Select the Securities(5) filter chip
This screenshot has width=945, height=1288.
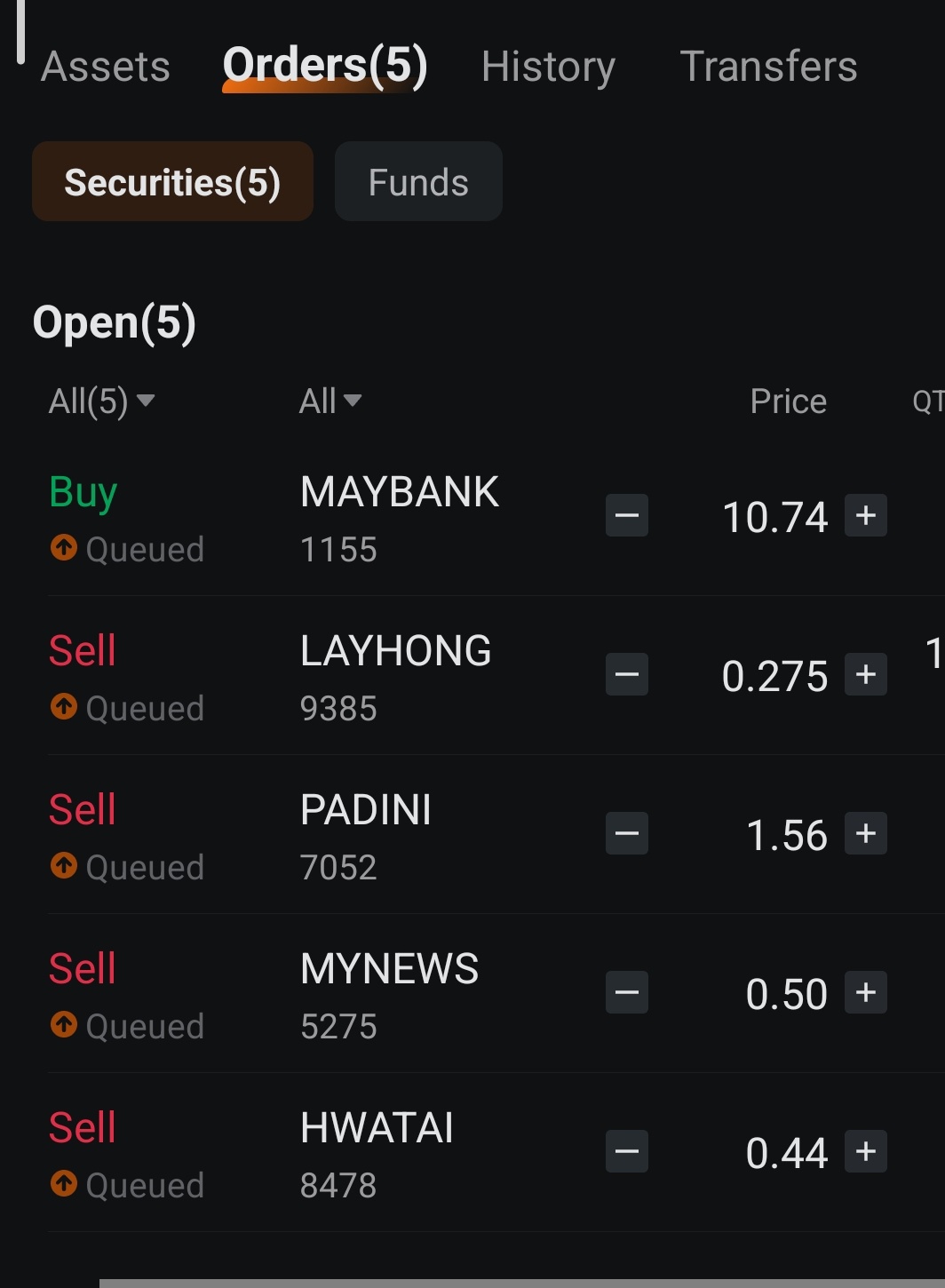pyautogui.click(x=172, y=181)
